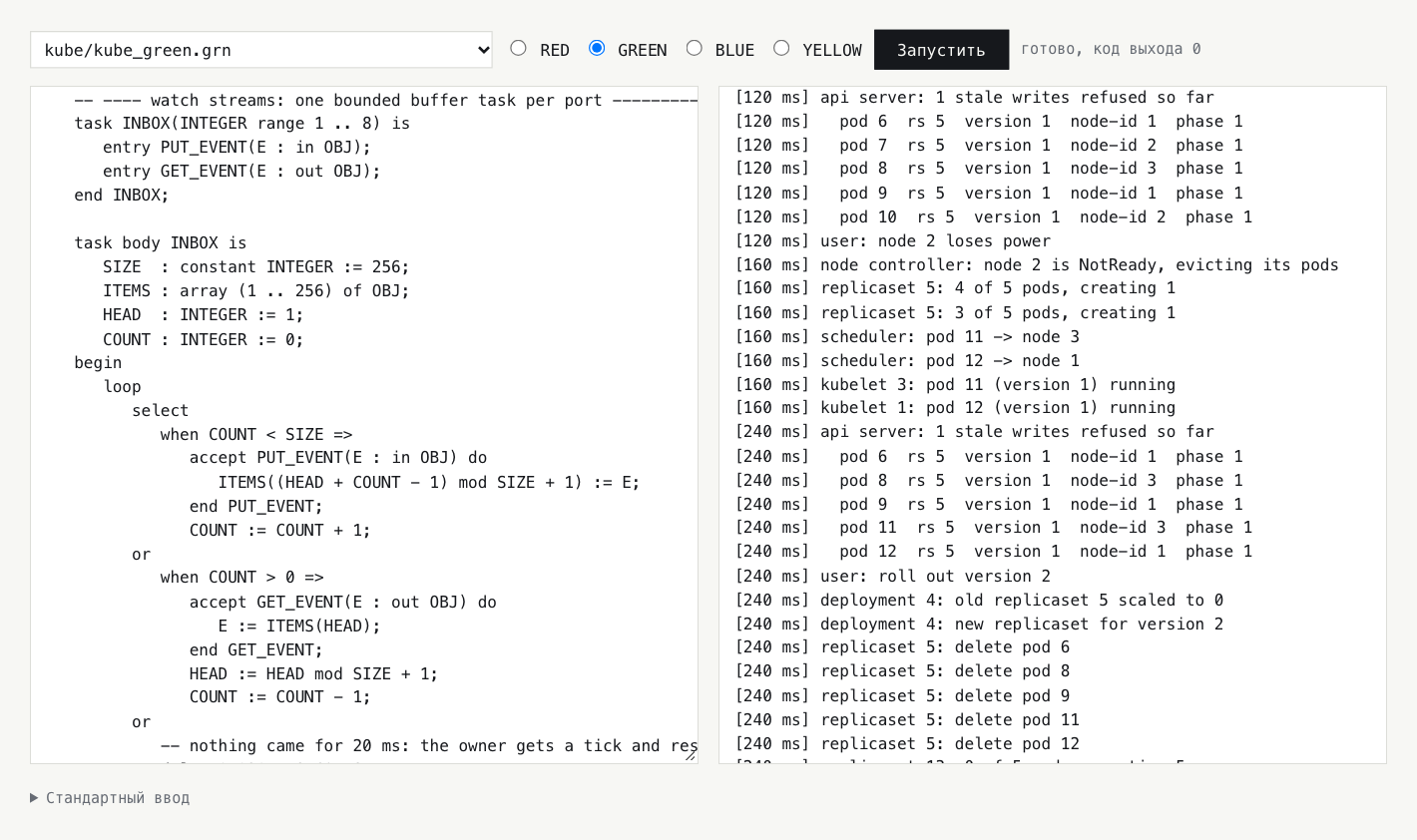
Task: Click output 'replicaset 5: 3 of 5 pods, creating 1'
Action: tap(955, 313)
